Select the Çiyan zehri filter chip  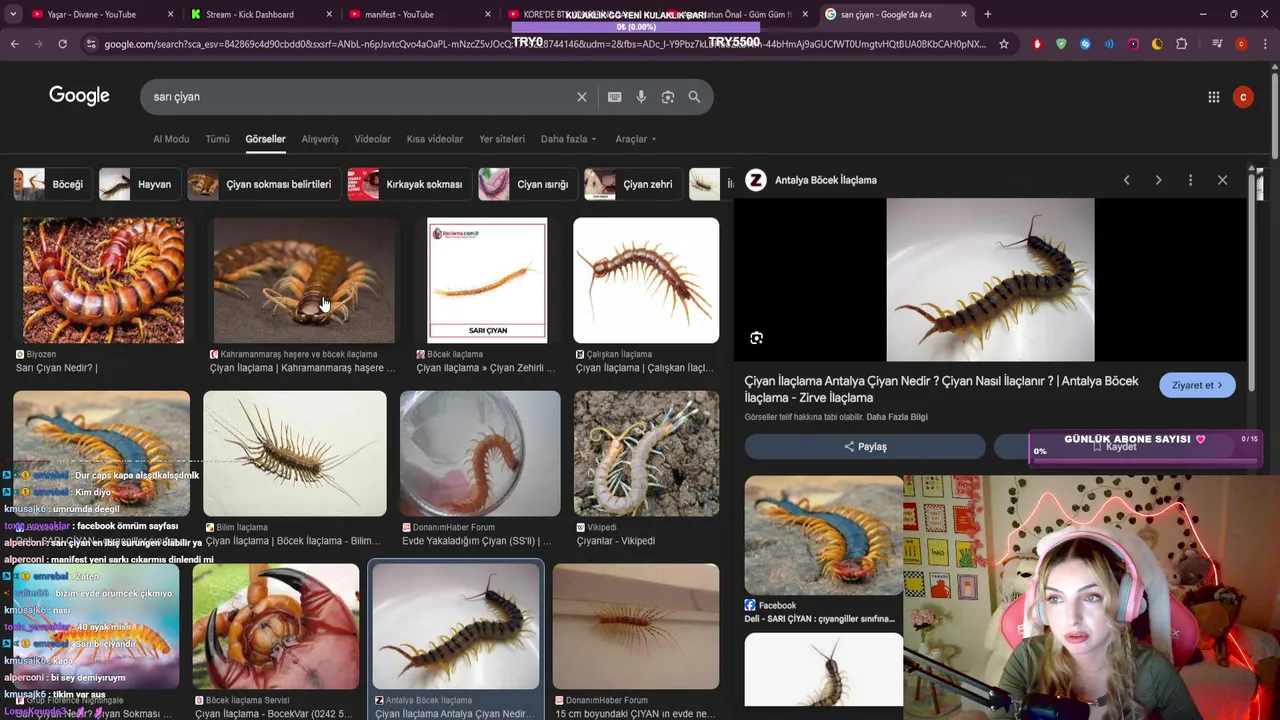pyautogui.click(x=633, y=184)
